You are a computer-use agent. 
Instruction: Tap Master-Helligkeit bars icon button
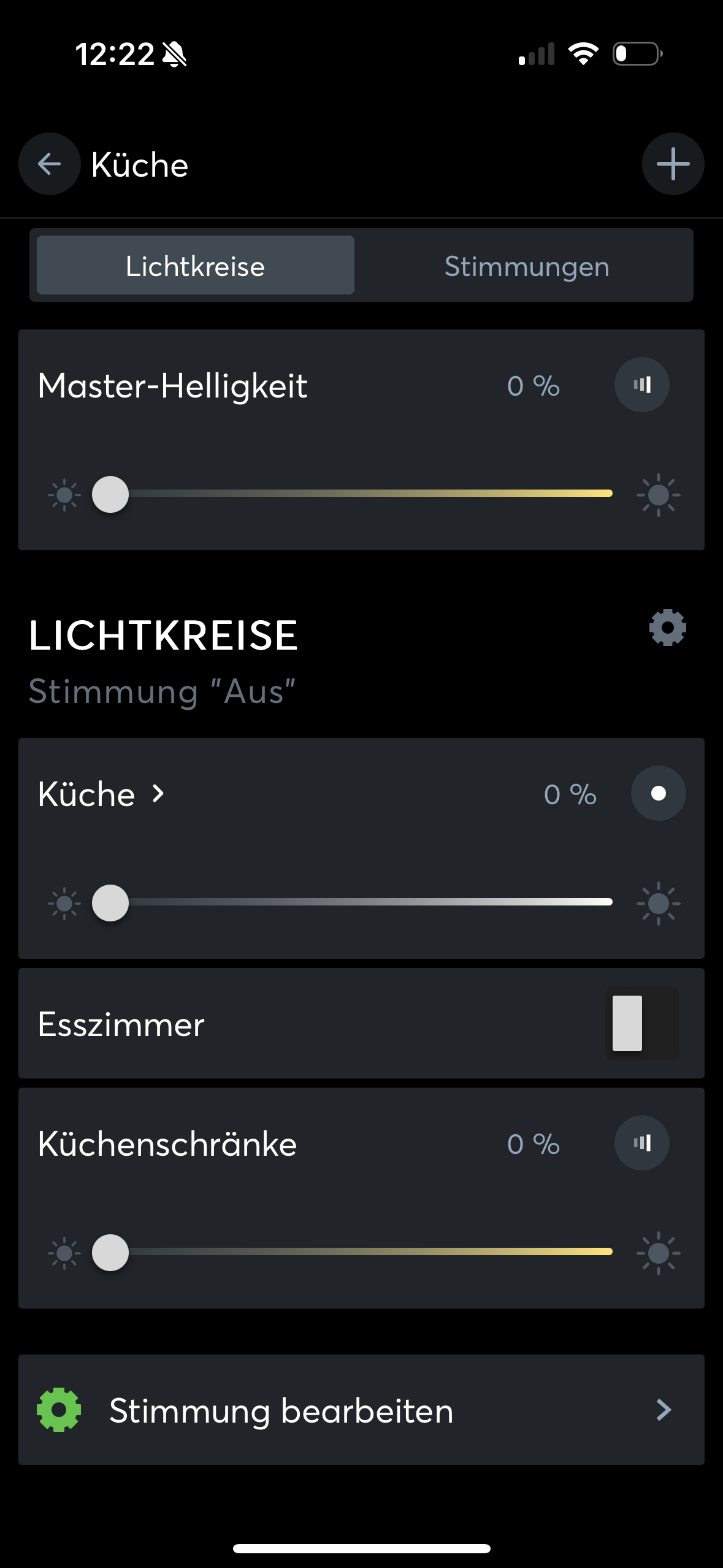[x=641, y=385]
